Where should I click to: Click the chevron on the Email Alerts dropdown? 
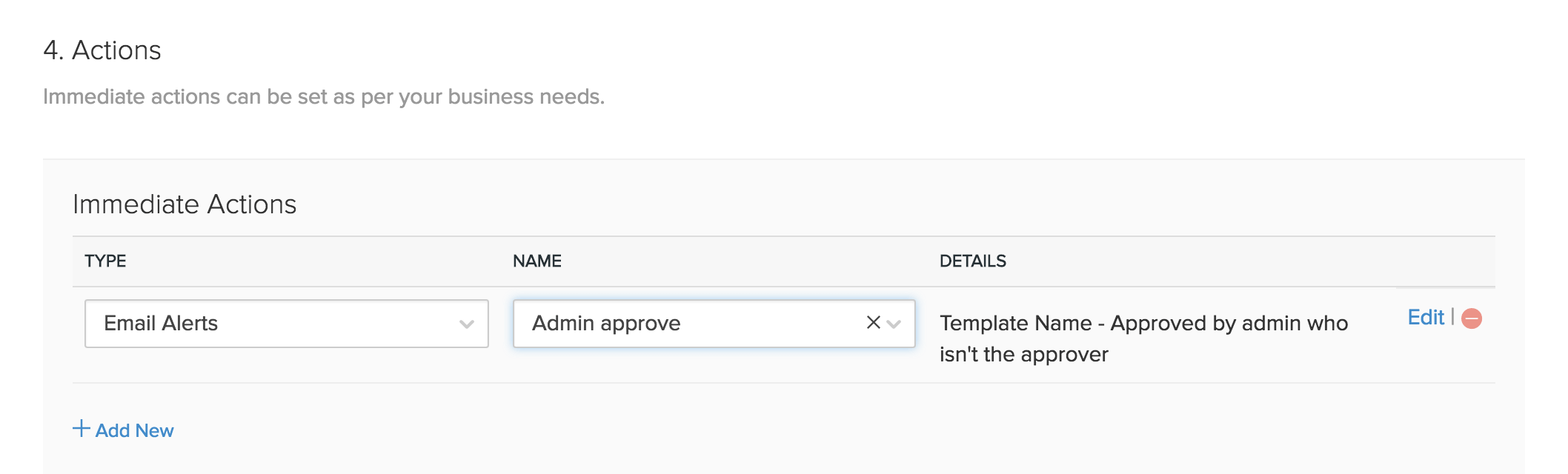[x=467, y=323]
